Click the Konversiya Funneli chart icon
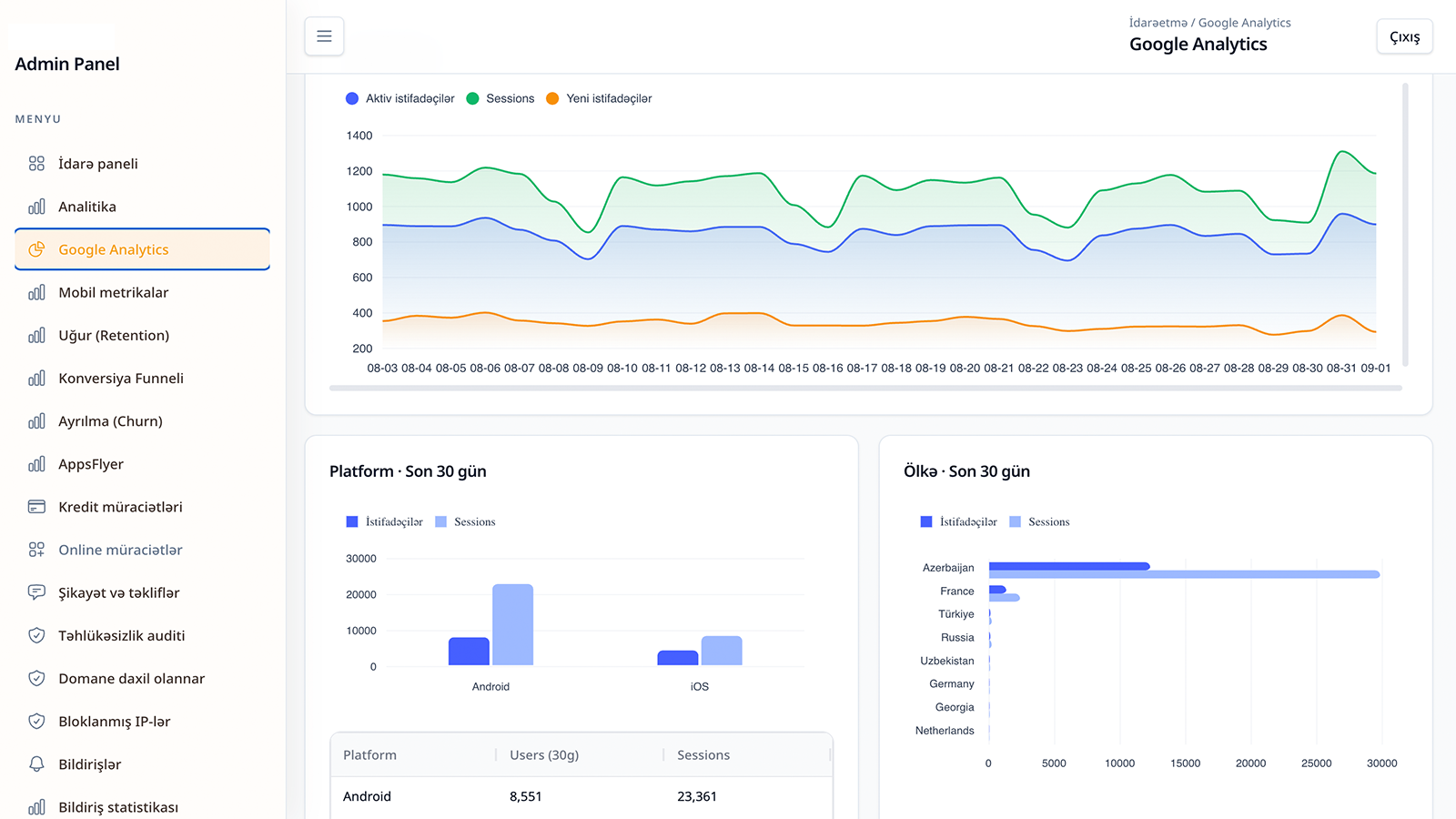 click(36, 378)
